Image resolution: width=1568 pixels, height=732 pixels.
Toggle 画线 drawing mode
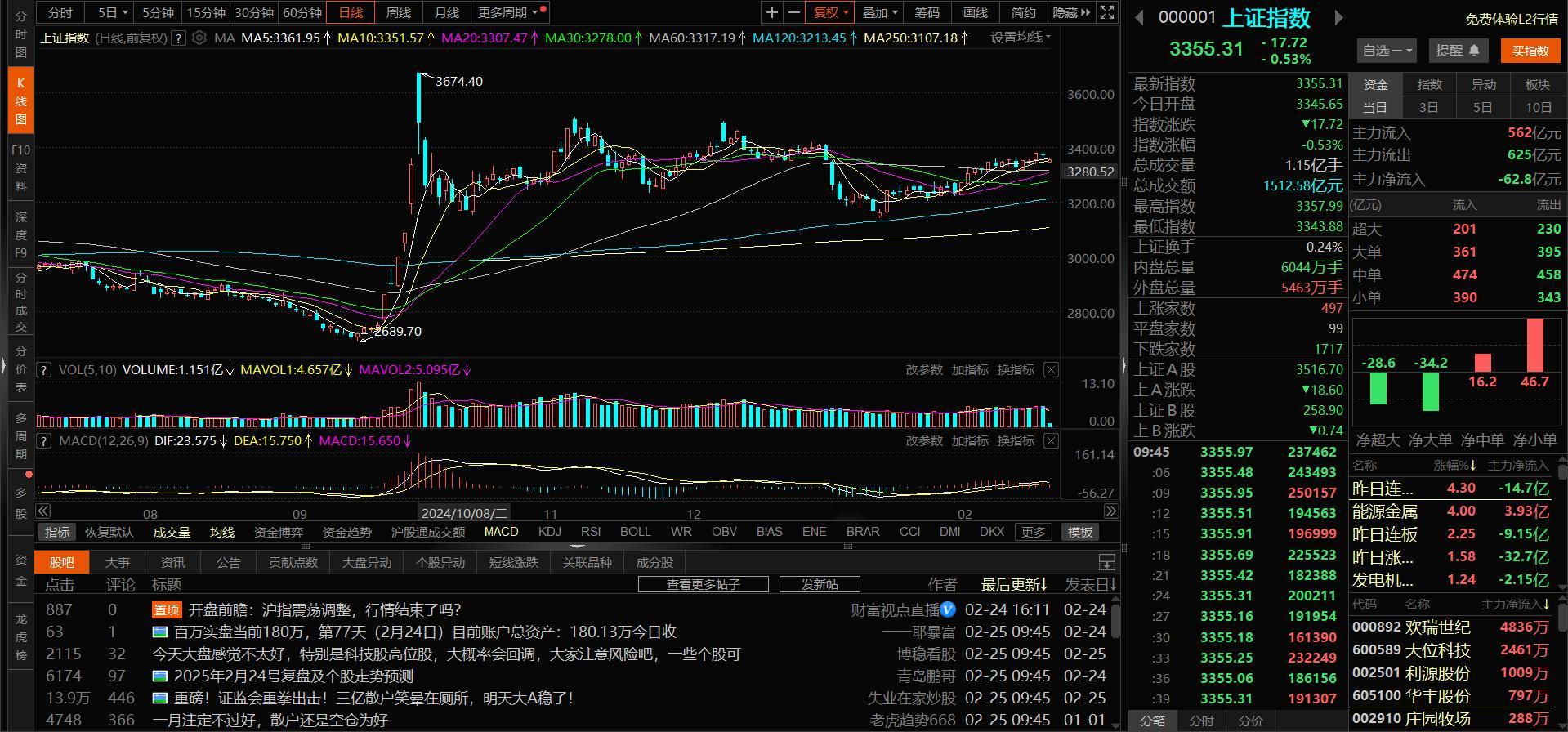coord(976,12)
